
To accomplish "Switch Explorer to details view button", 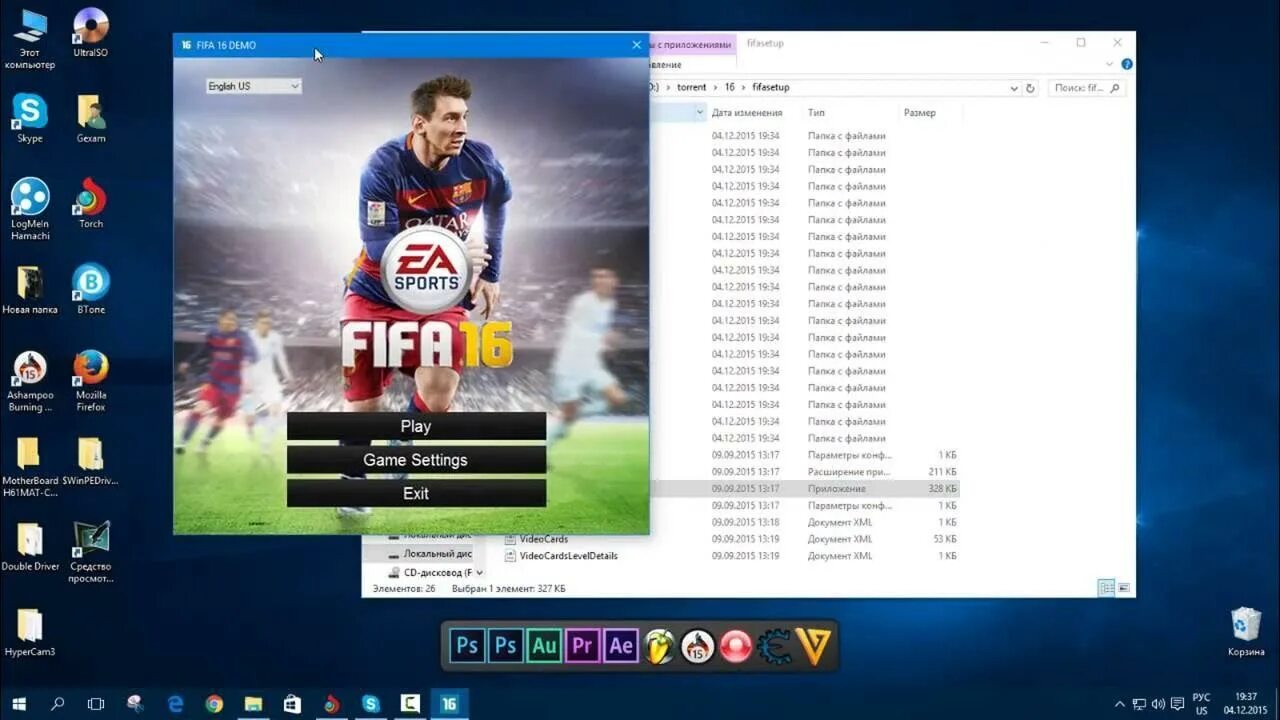I will [x=1107, y=588].
